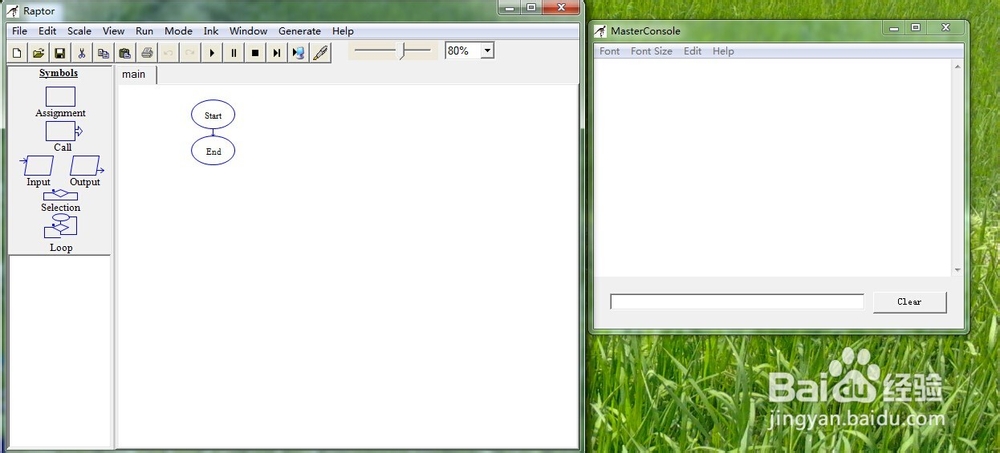Open the Mode menu

pos(179,31)
